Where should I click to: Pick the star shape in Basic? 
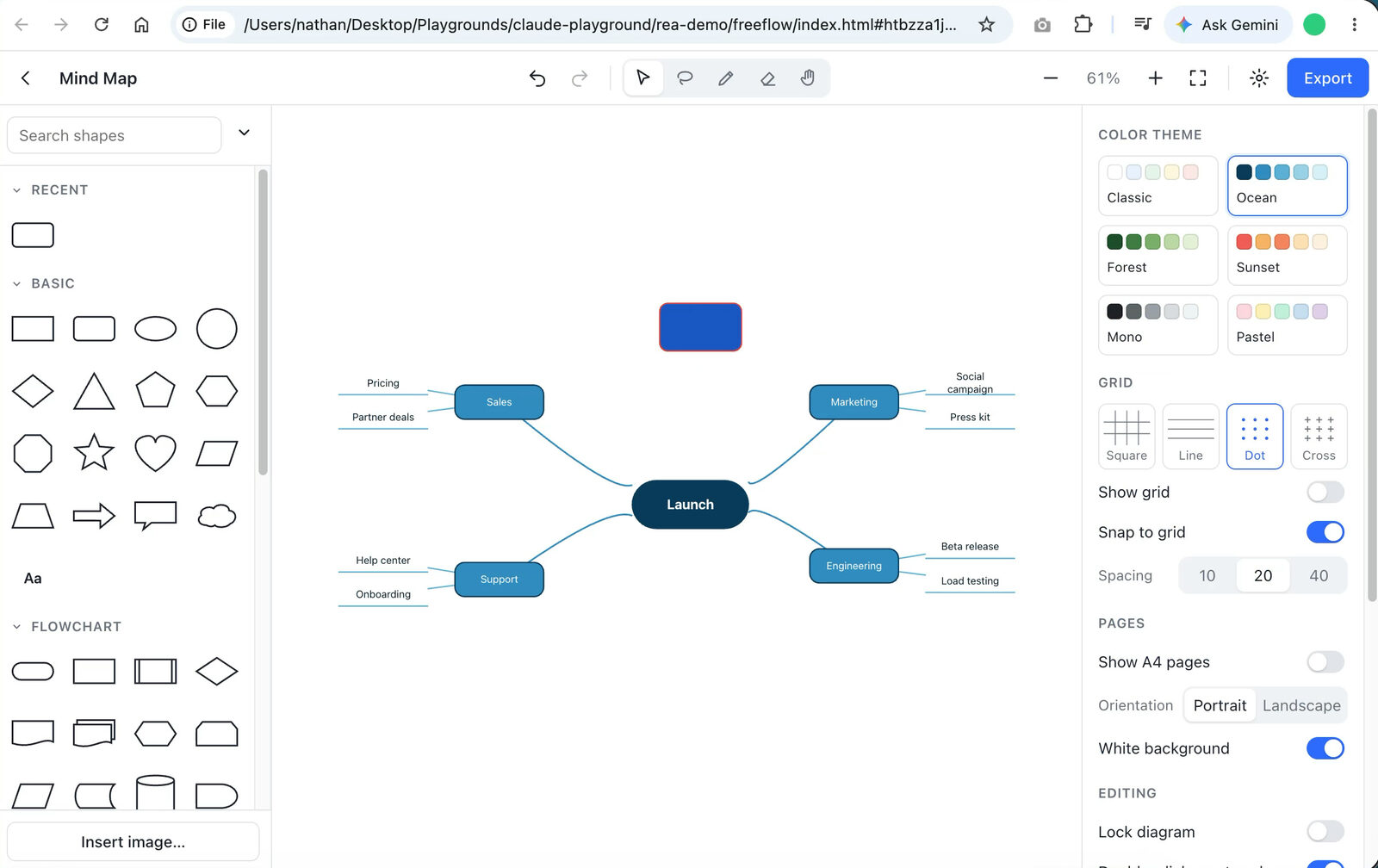94,453
